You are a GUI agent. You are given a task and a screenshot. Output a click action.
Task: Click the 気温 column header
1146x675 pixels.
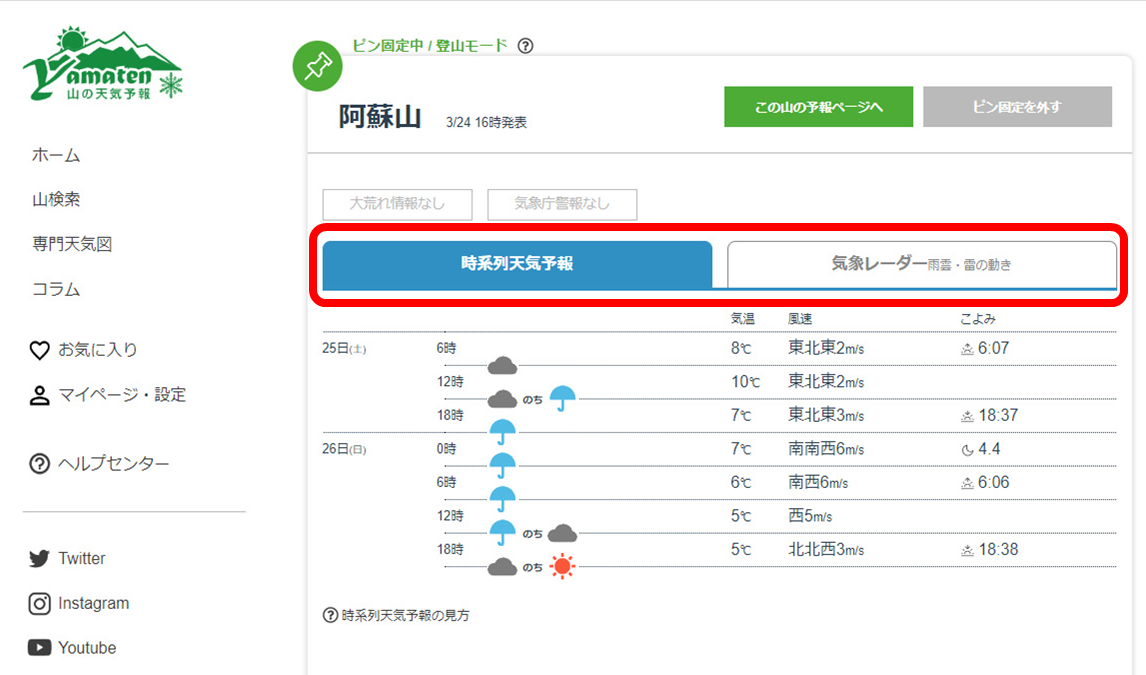pos(743,319)
